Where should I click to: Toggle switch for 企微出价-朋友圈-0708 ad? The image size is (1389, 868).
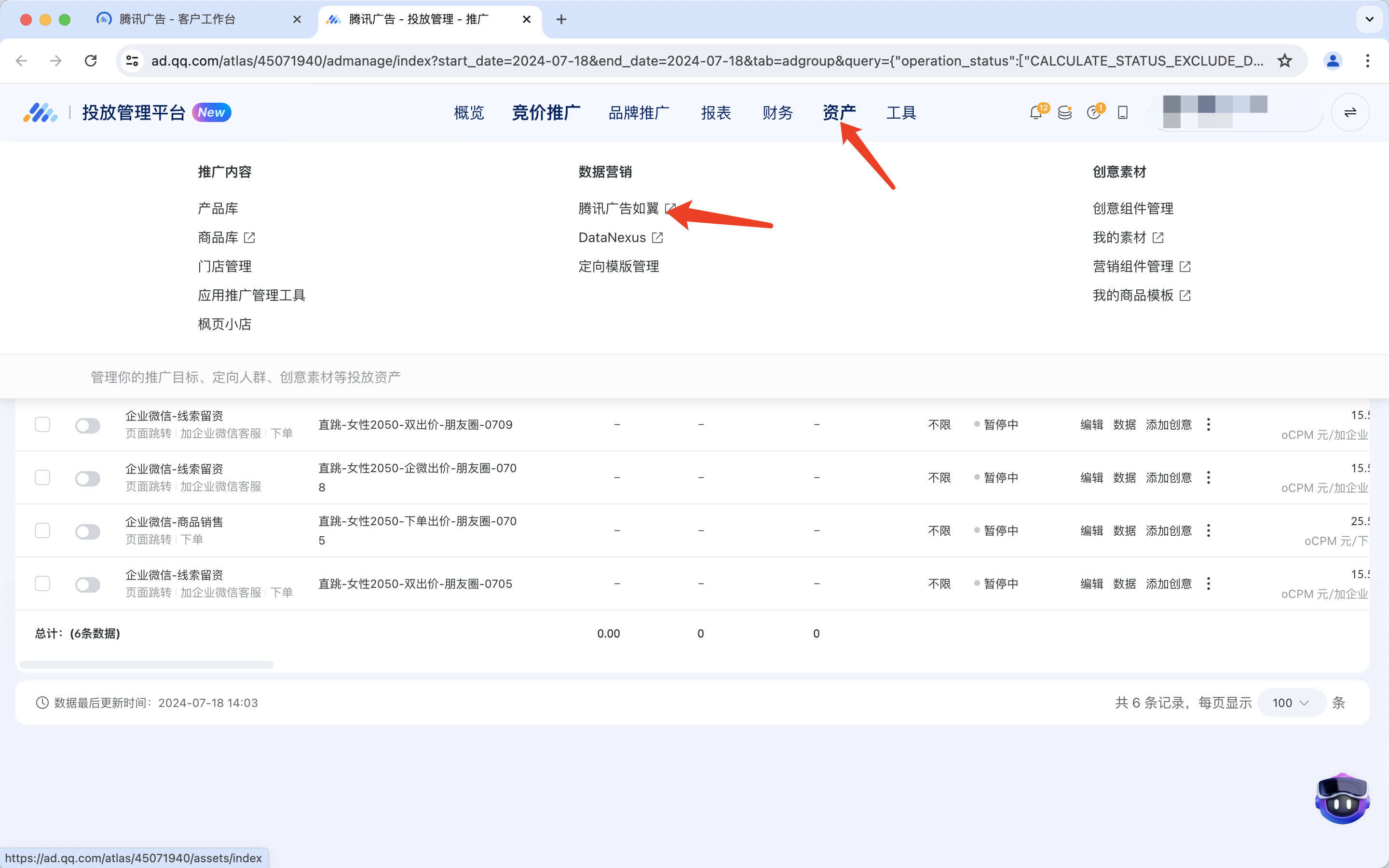coord(88,478)
